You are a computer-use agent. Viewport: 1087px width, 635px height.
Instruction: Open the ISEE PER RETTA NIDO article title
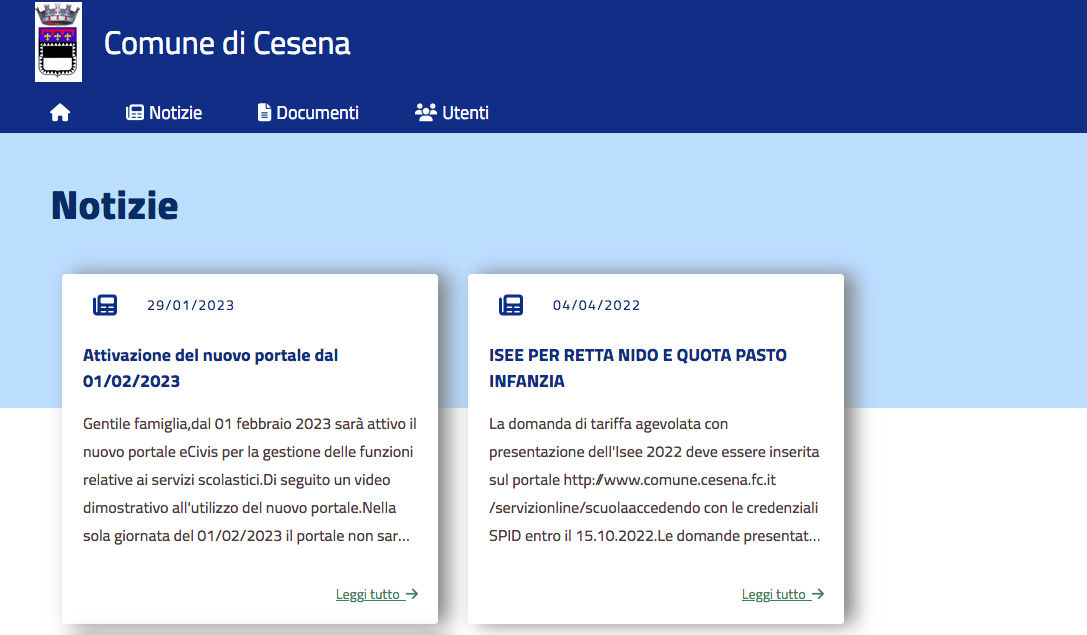(x=637, y=368)
